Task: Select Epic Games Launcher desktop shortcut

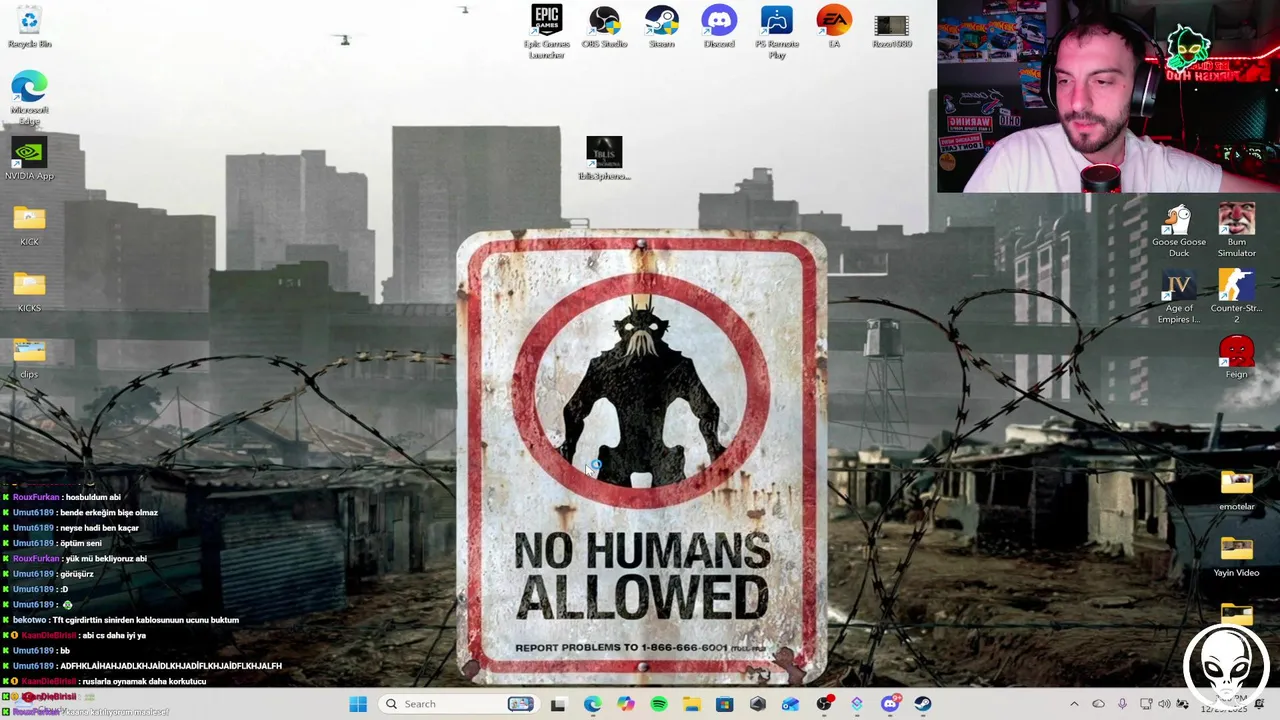Action: (547, 31)
